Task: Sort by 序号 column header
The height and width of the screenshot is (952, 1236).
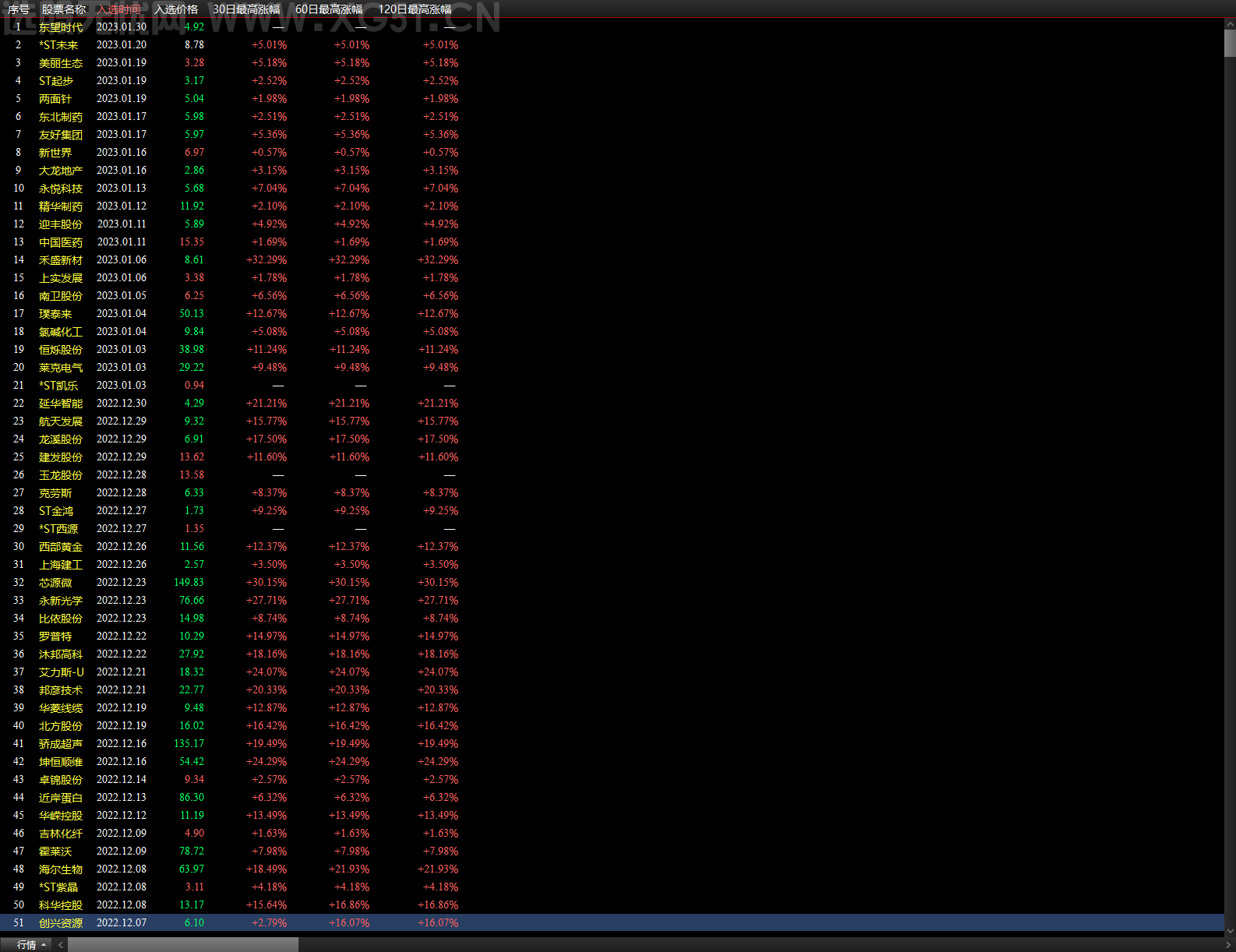Action: click(x=19, y=9)
